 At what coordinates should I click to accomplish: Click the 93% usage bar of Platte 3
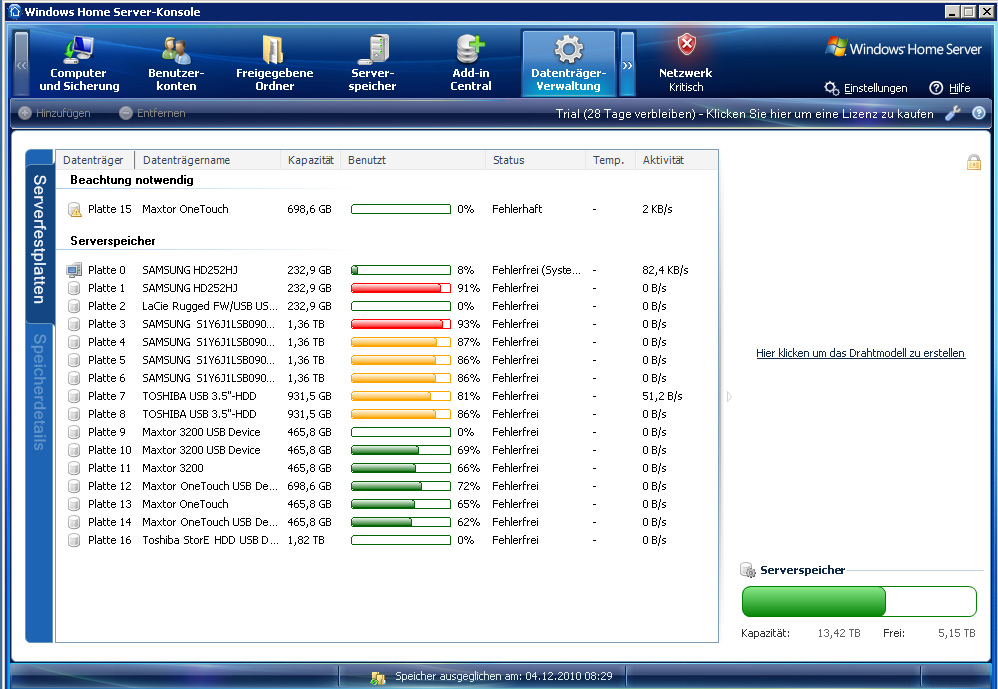pos(401,324)
